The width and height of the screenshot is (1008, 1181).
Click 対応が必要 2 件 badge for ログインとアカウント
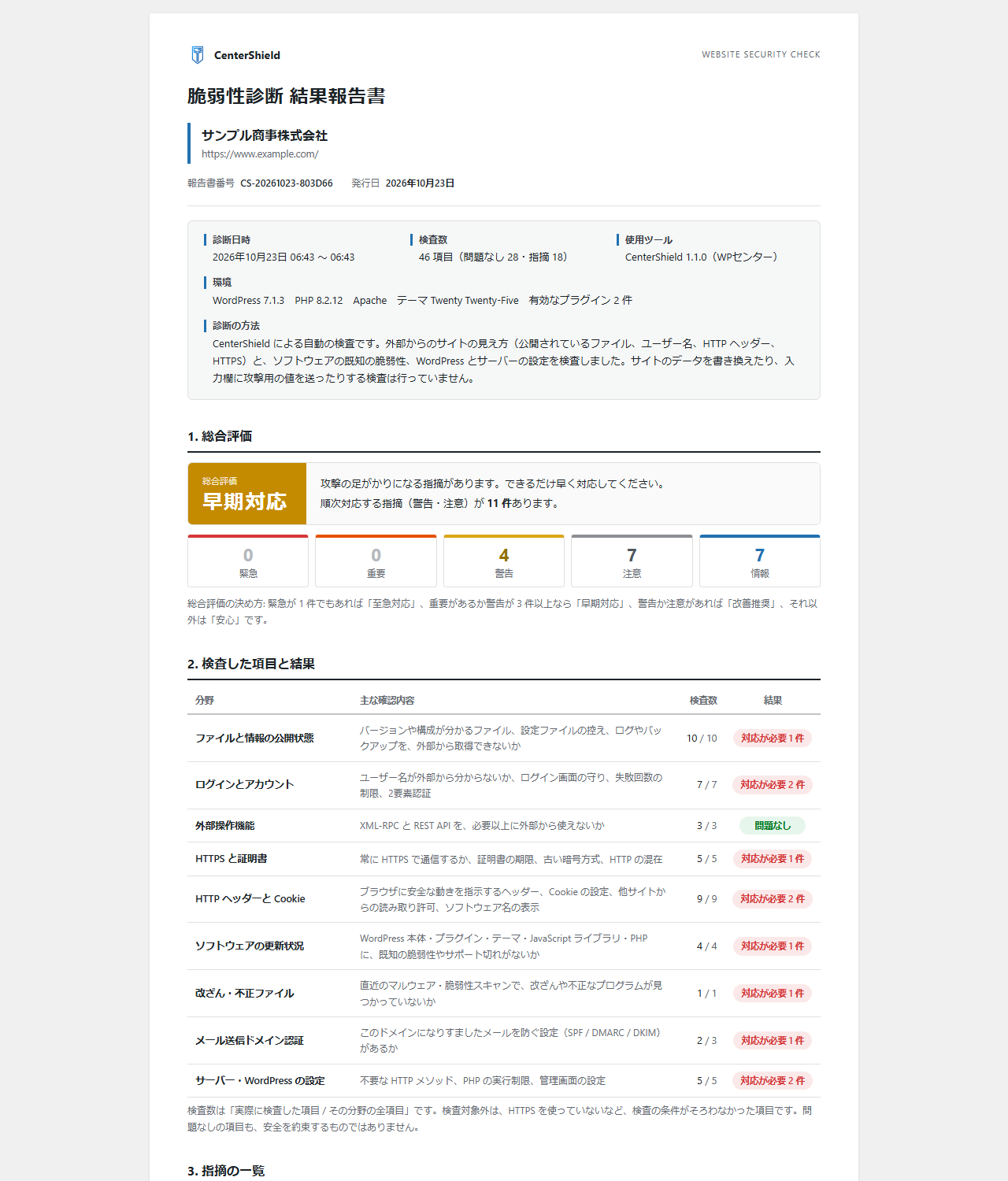773,785
